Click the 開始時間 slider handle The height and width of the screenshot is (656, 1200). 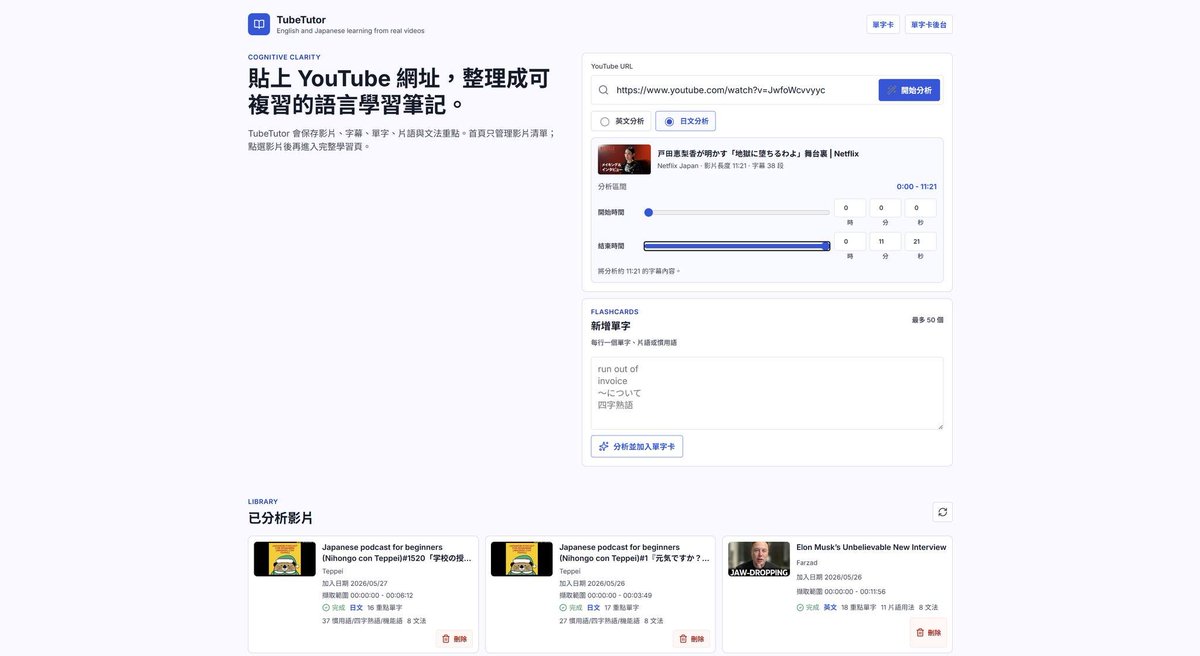(x=648, y=212)
